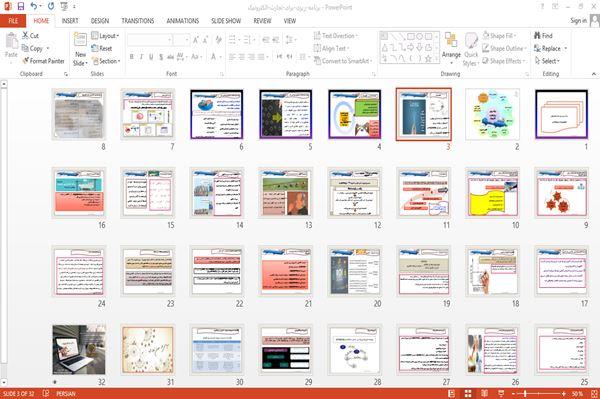Image resolution: width=600 pixels, height=399 pixels.
Task: Open Font dialog launcher
Action: pyautogui.click(x=222, y=74)
